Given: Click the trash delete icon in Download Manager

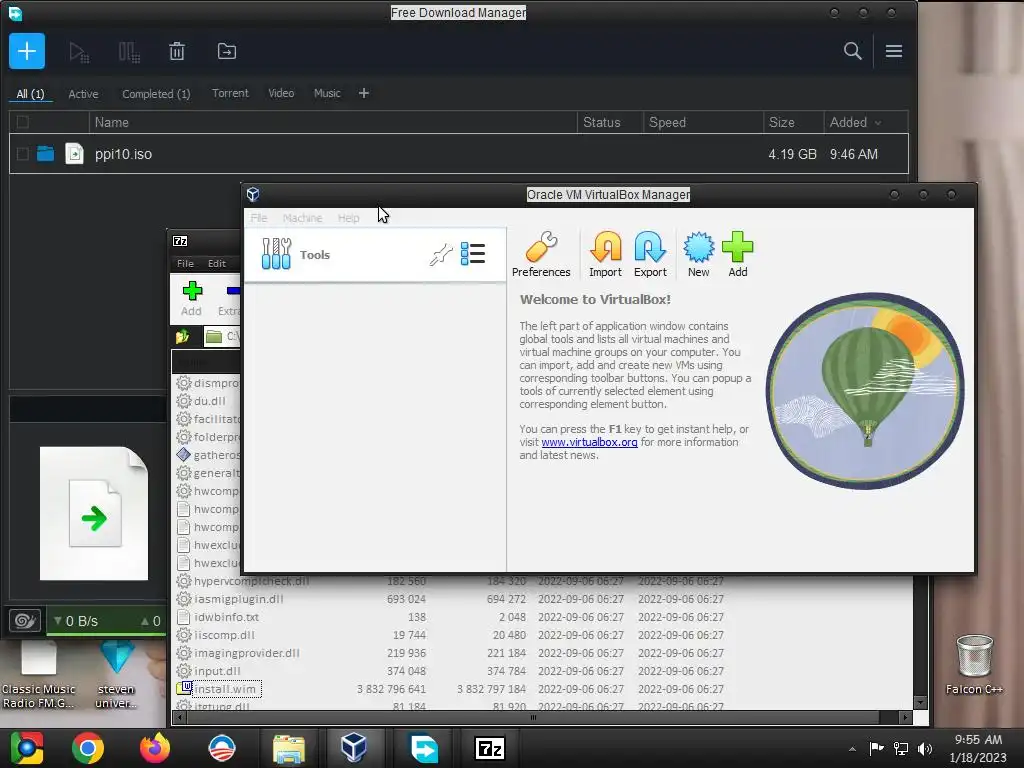Looking at the screenshot, I should (x=177, y=51).
